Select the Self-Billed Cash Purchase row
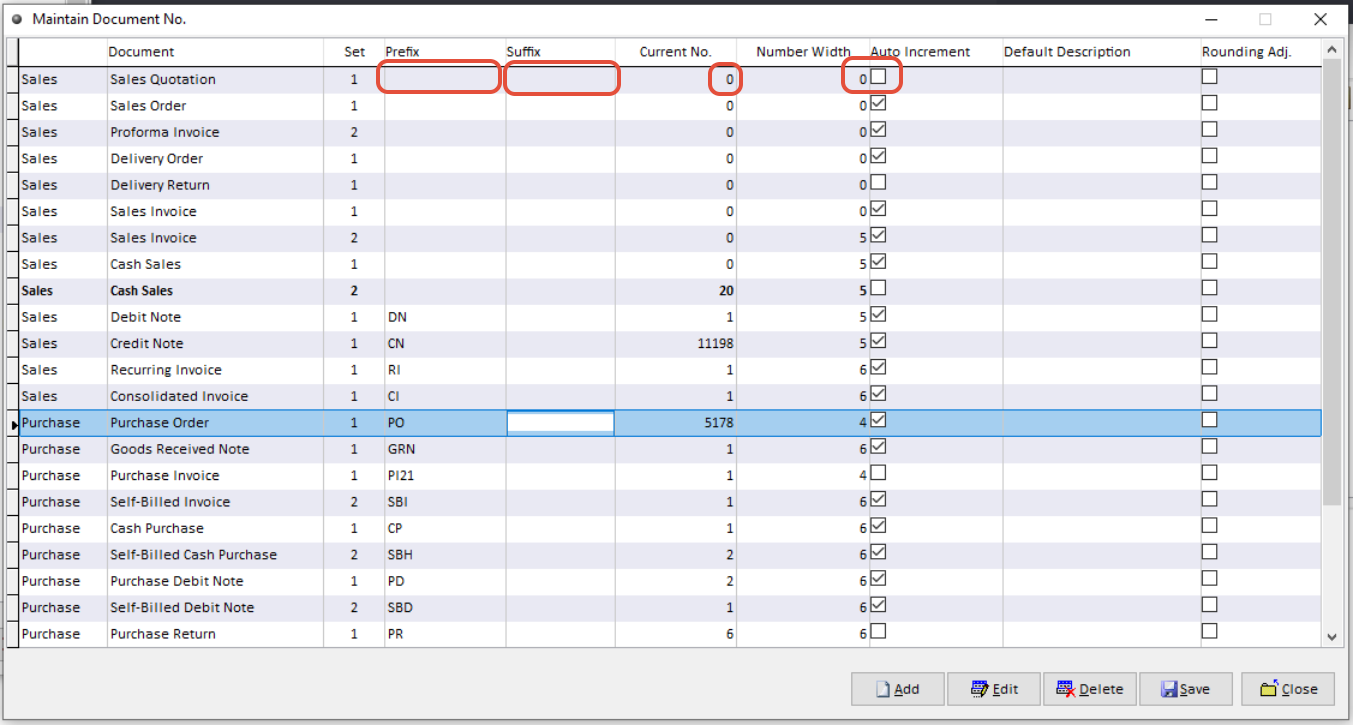The width and height of the screenshot is (1353, 725). click(670, 555)
